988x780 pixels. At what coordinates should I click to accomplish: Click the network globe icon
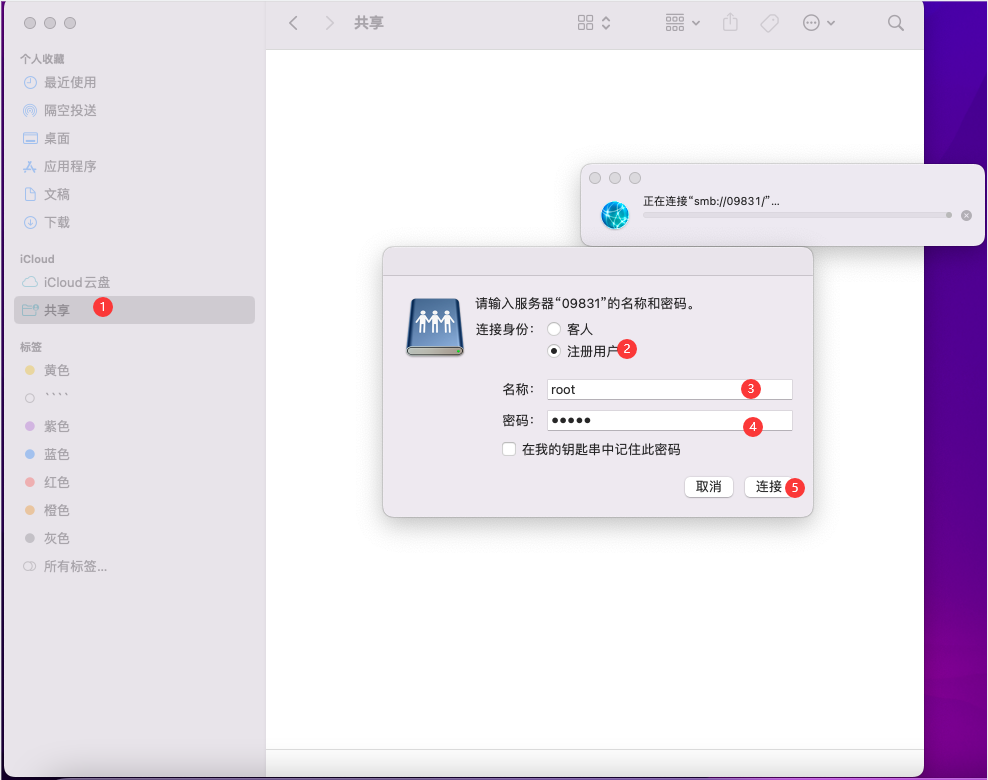[x=614, y=215]
